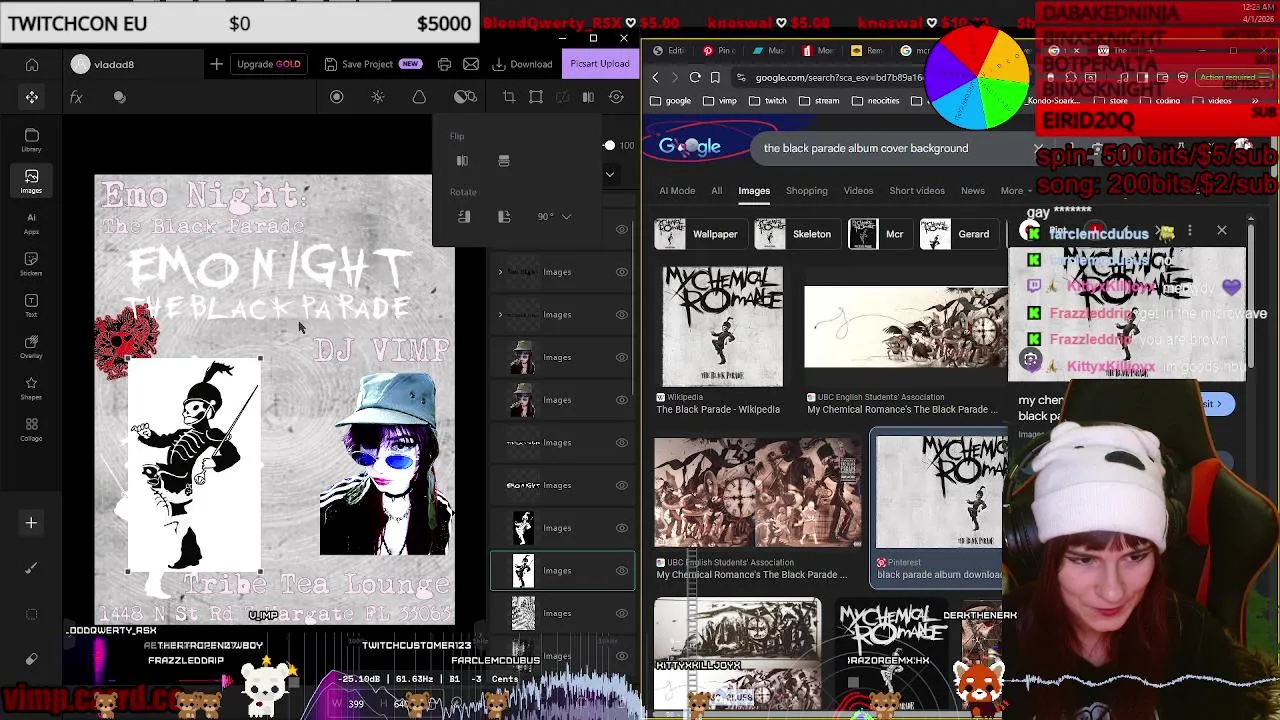
Task: Switch to the All results tab
Action: pyautogui.click(x=716, y=190)
